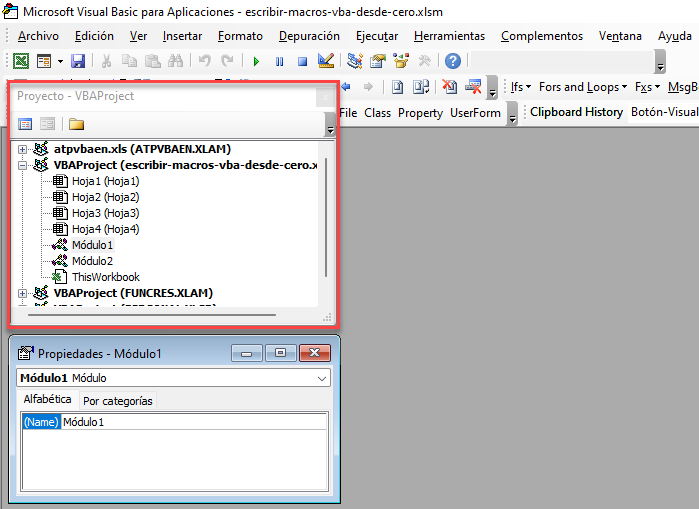Open the Edición menu
Image resolution: width=699 pixels, height=509 pixels.
[x=94, y=36]
